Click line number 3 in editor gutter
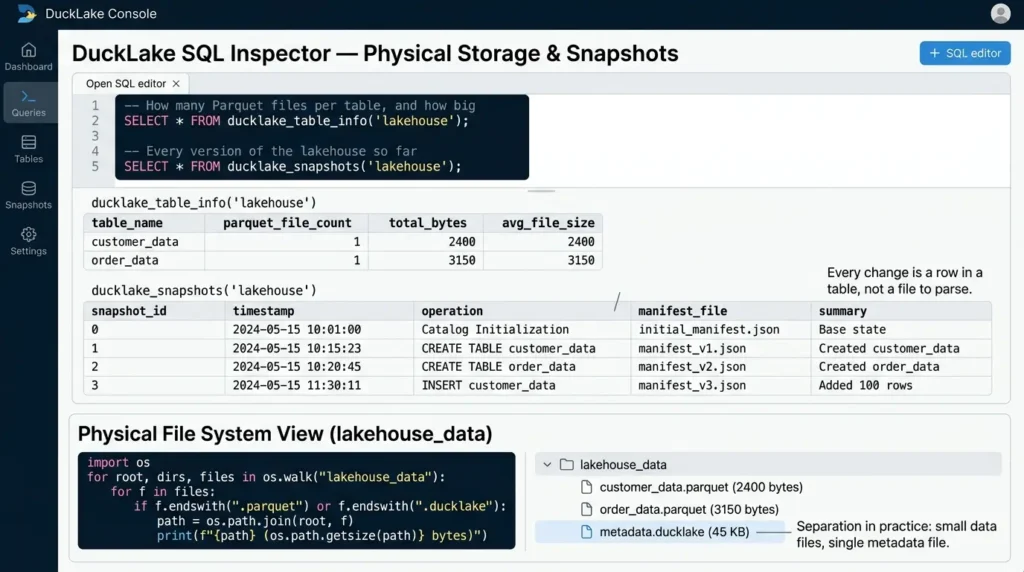The image size is (1024, 572). click(95, 136)
